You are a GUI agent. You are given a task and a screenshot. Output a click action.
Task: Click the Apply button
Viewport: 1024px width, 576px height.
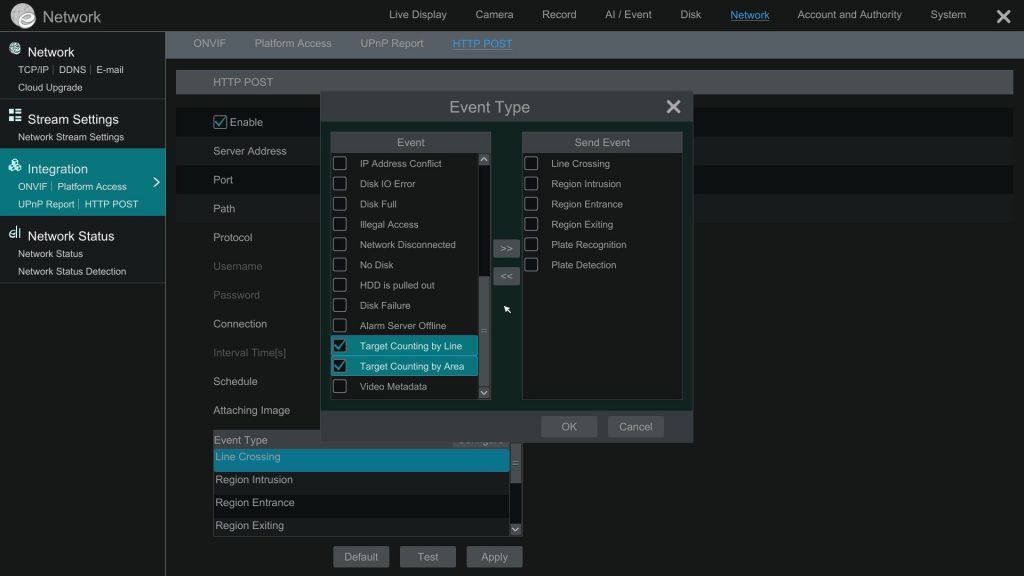tap(494, 556)
